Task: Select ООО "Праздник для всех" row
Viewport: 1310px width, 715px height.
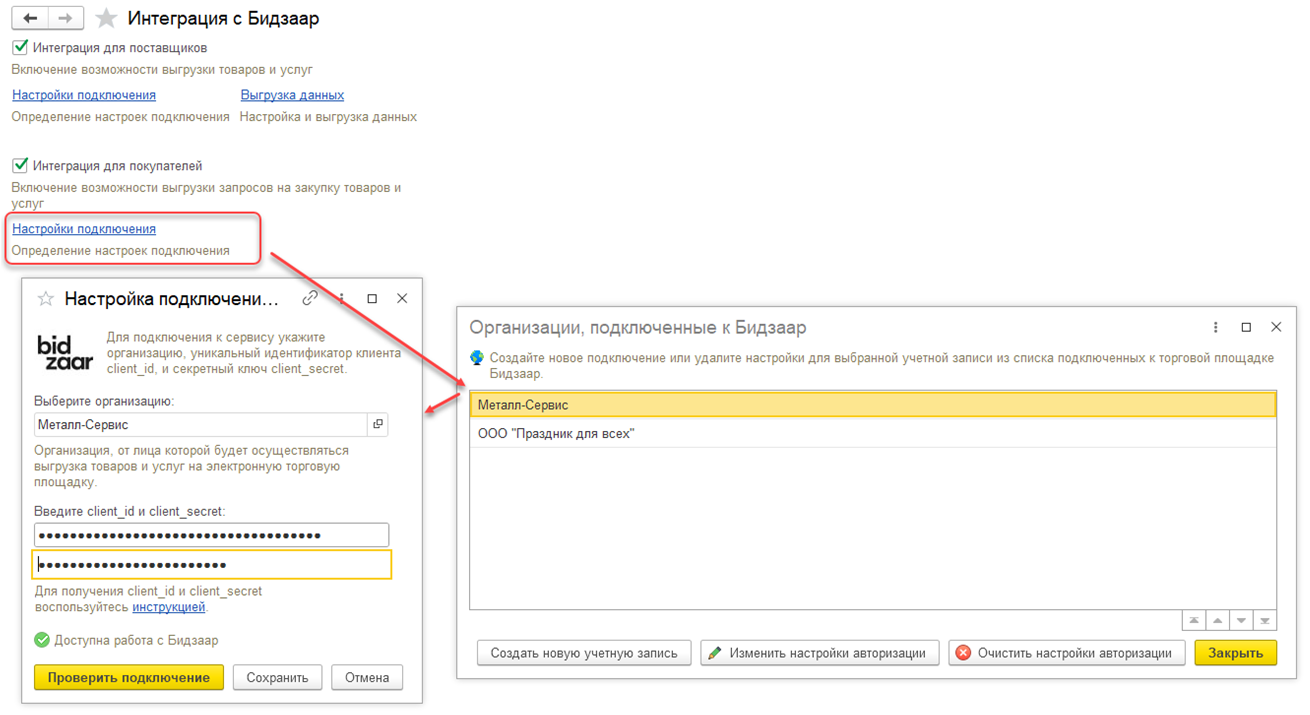Action: click(873, 433)
